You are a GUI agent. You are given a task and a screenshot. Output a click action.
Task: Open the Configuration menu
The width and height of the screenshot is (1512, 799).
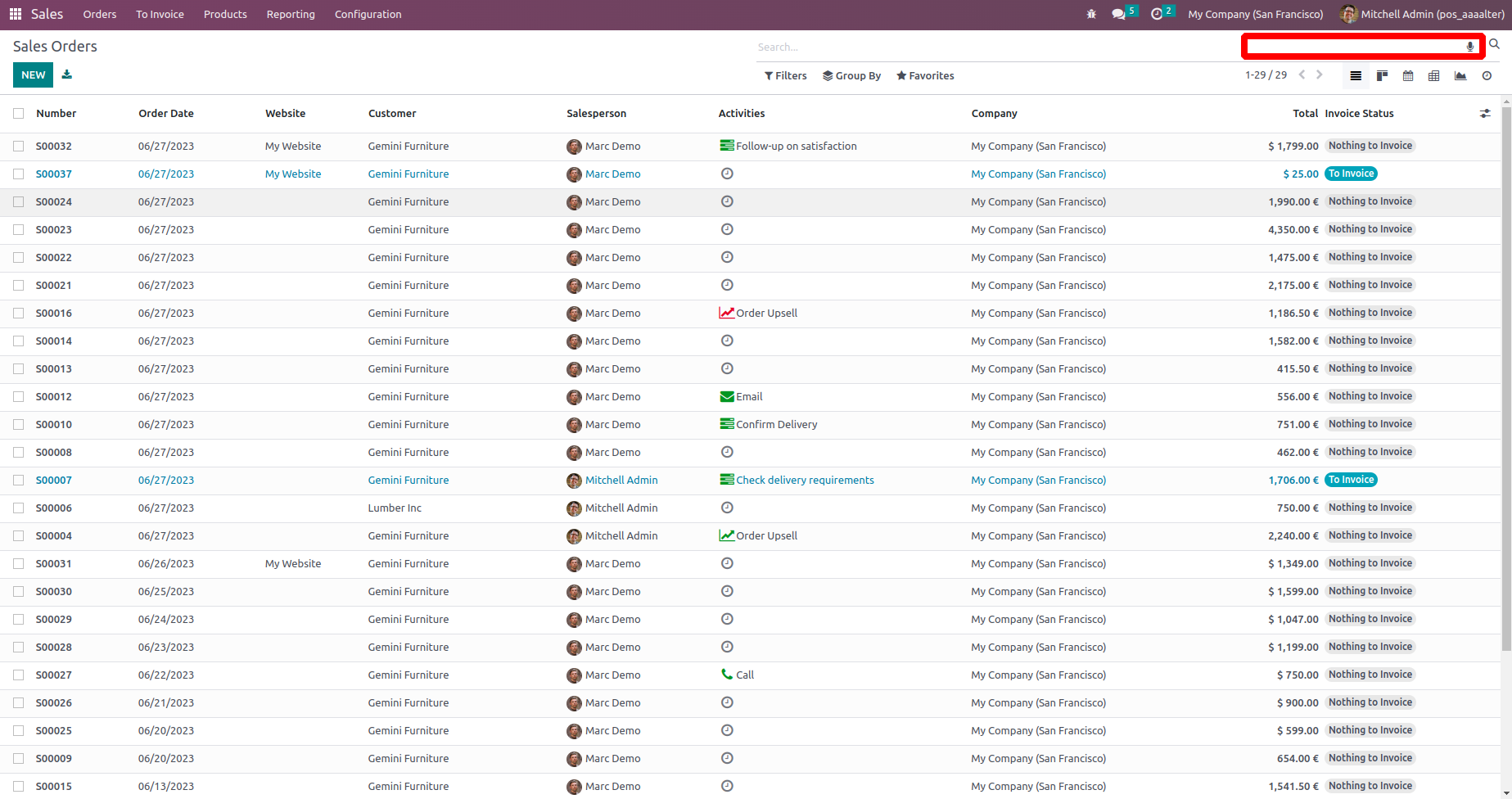368,14
